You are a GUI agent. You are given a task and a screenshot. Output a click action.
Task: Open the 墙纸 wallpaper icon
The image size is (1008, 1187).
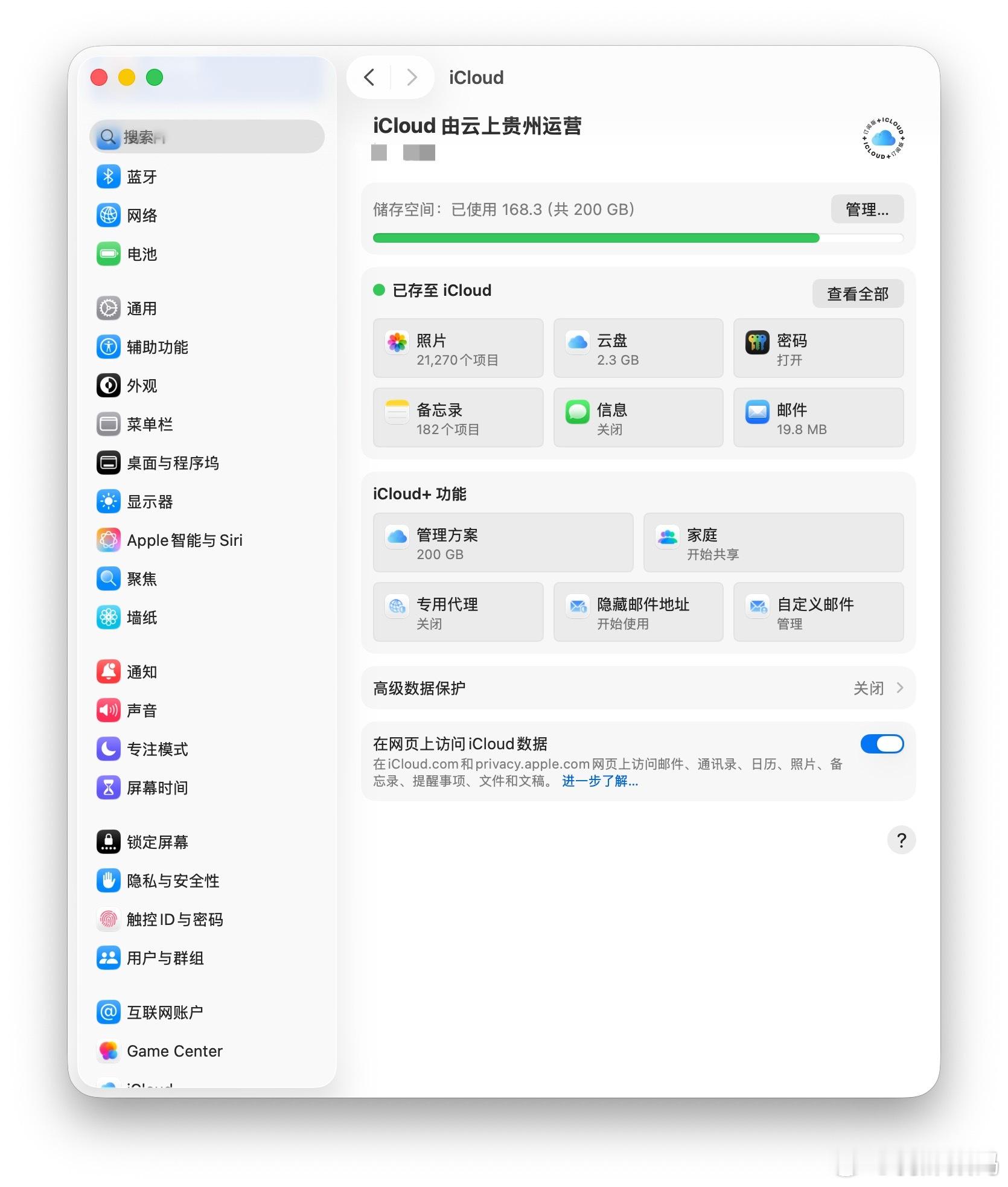coord(109,617)
